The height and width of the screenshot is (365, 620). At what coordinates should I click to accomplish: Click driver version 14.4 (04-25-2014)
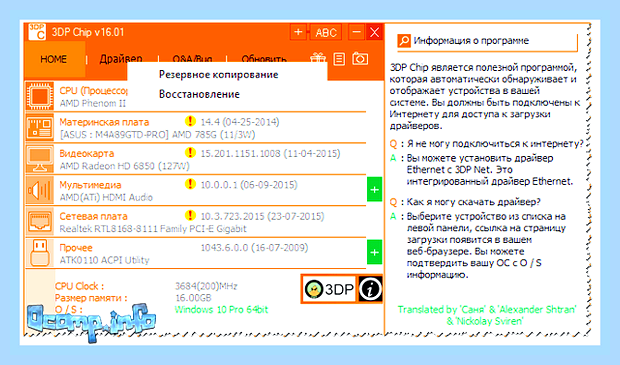[x=240, y=122]
